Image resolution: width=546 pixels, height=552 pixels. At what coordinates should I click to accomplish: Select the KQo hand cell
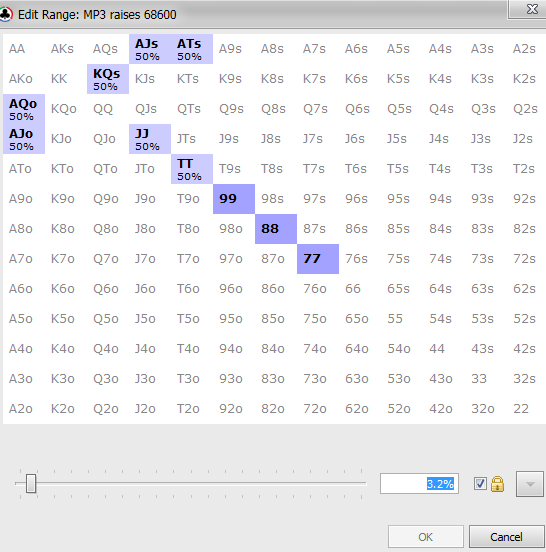tap(66, 109)
